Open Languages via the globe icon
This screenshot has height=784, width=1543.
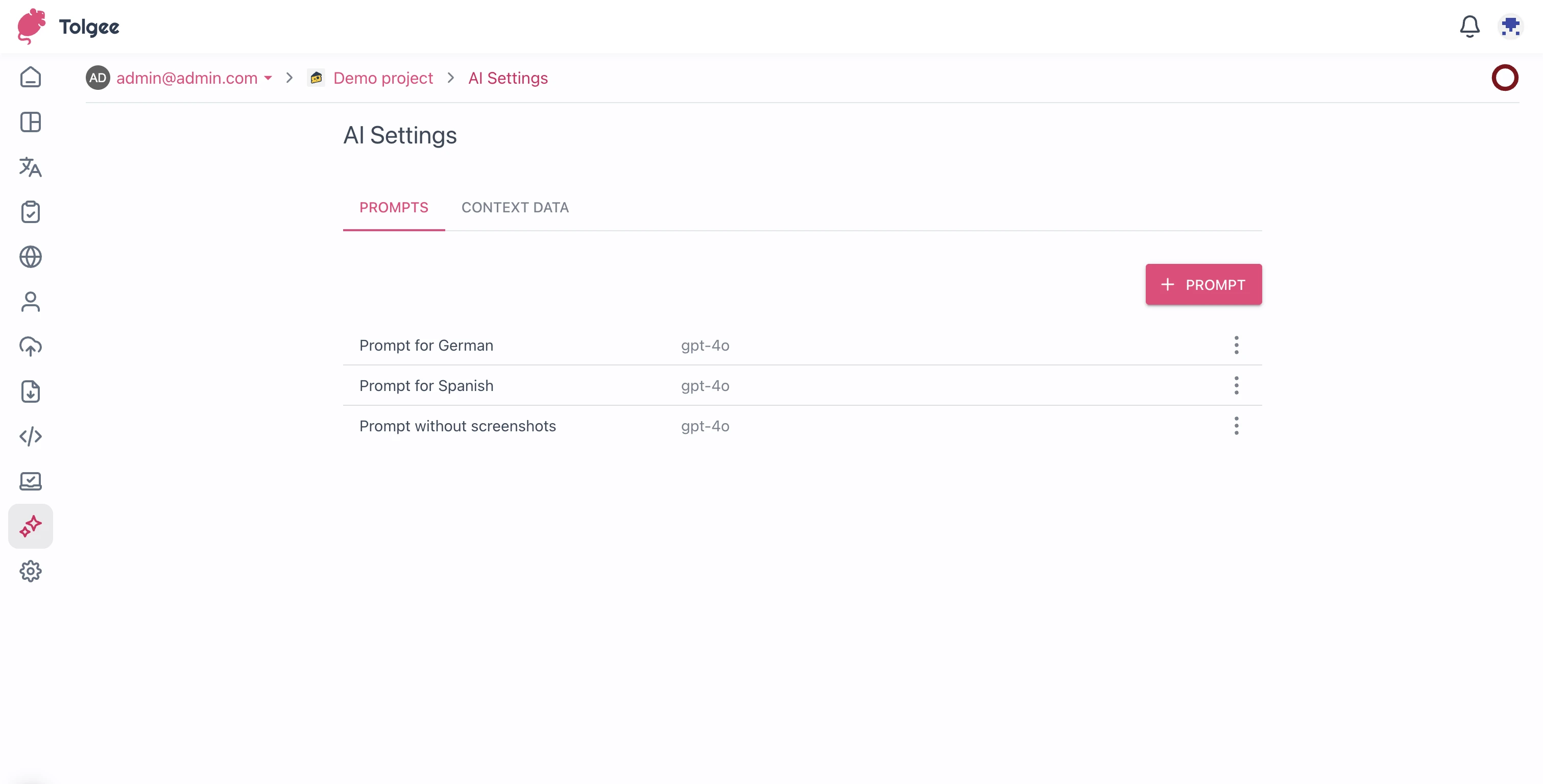(30, 257)
